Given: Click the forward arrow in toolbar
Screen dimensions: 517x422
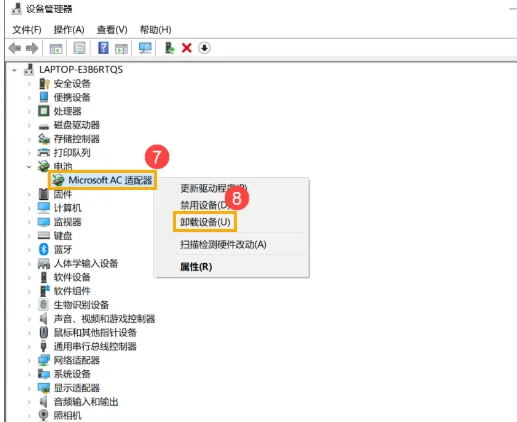Looking at the screenshot, I should pos(32,48).
